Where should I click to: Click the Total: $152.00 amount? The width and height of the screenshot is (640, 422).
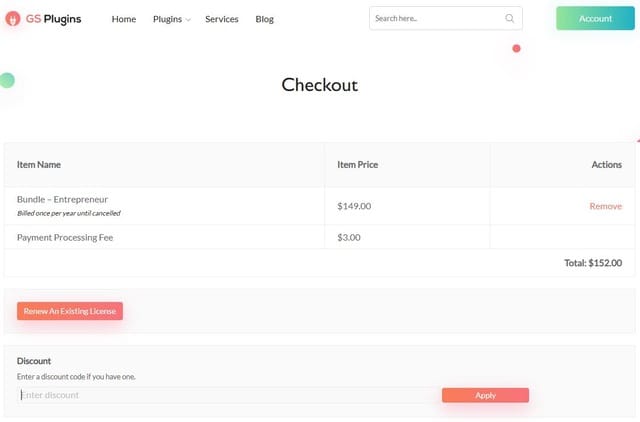point(593,263)
